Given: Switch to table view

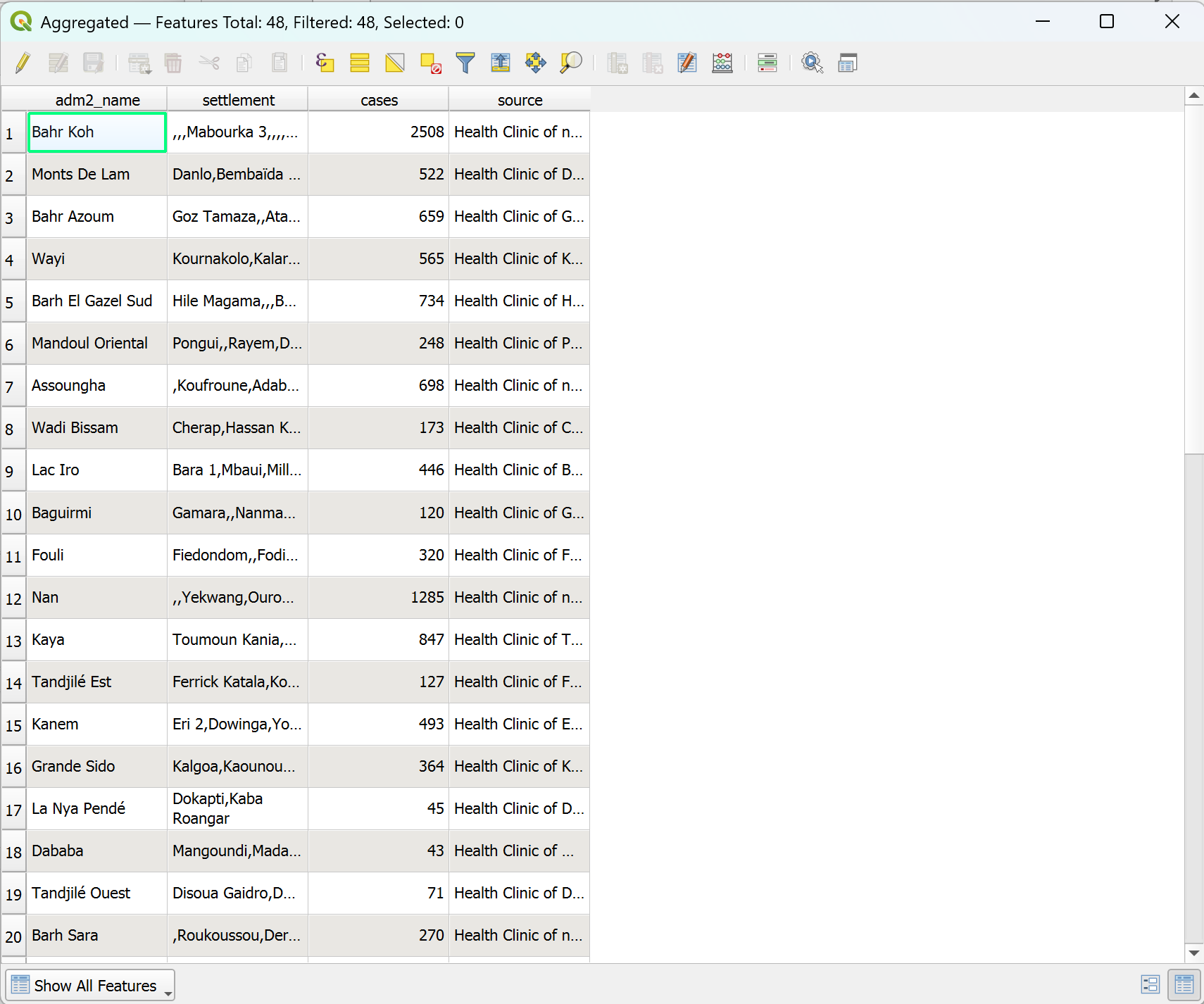Looking at the screenshot, I should pos(1184,984).
